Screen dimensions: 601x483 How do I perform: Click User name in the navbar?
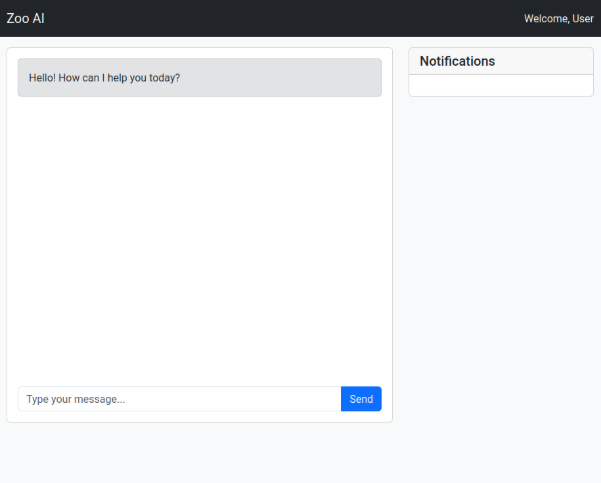(x=583, y=18)
